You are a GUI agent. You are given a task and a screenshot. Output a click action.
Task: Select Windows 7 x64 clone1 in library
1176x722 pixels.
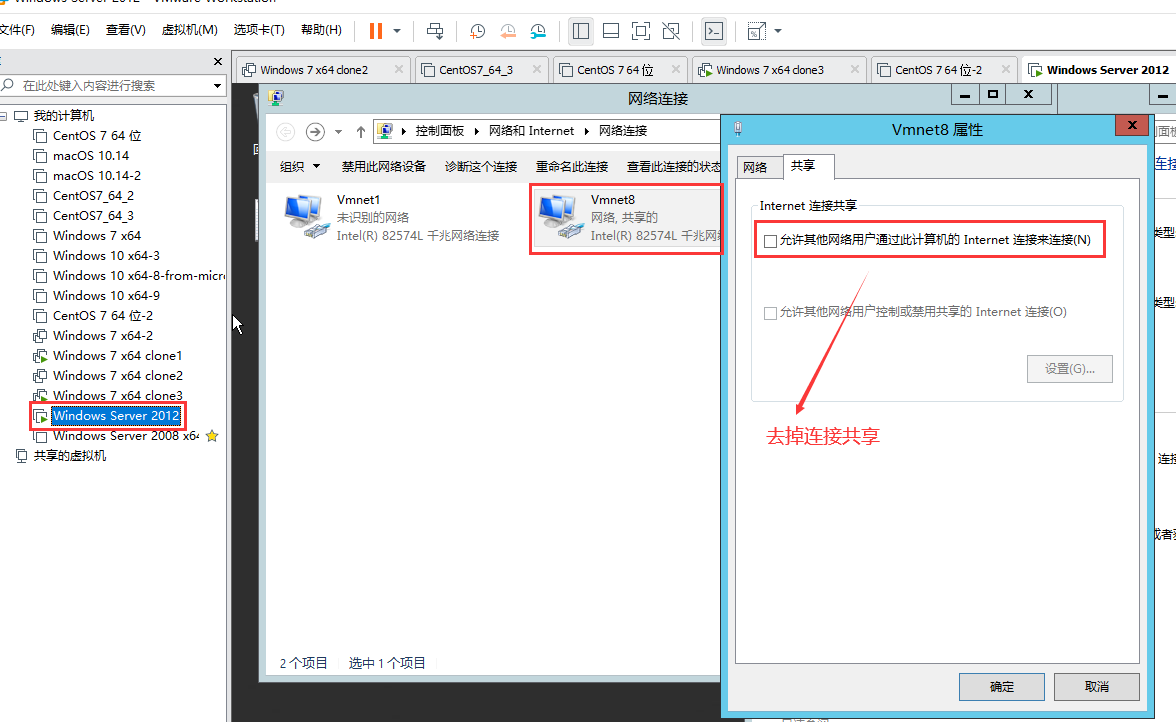pyautogui.click(x=117, y=355)
